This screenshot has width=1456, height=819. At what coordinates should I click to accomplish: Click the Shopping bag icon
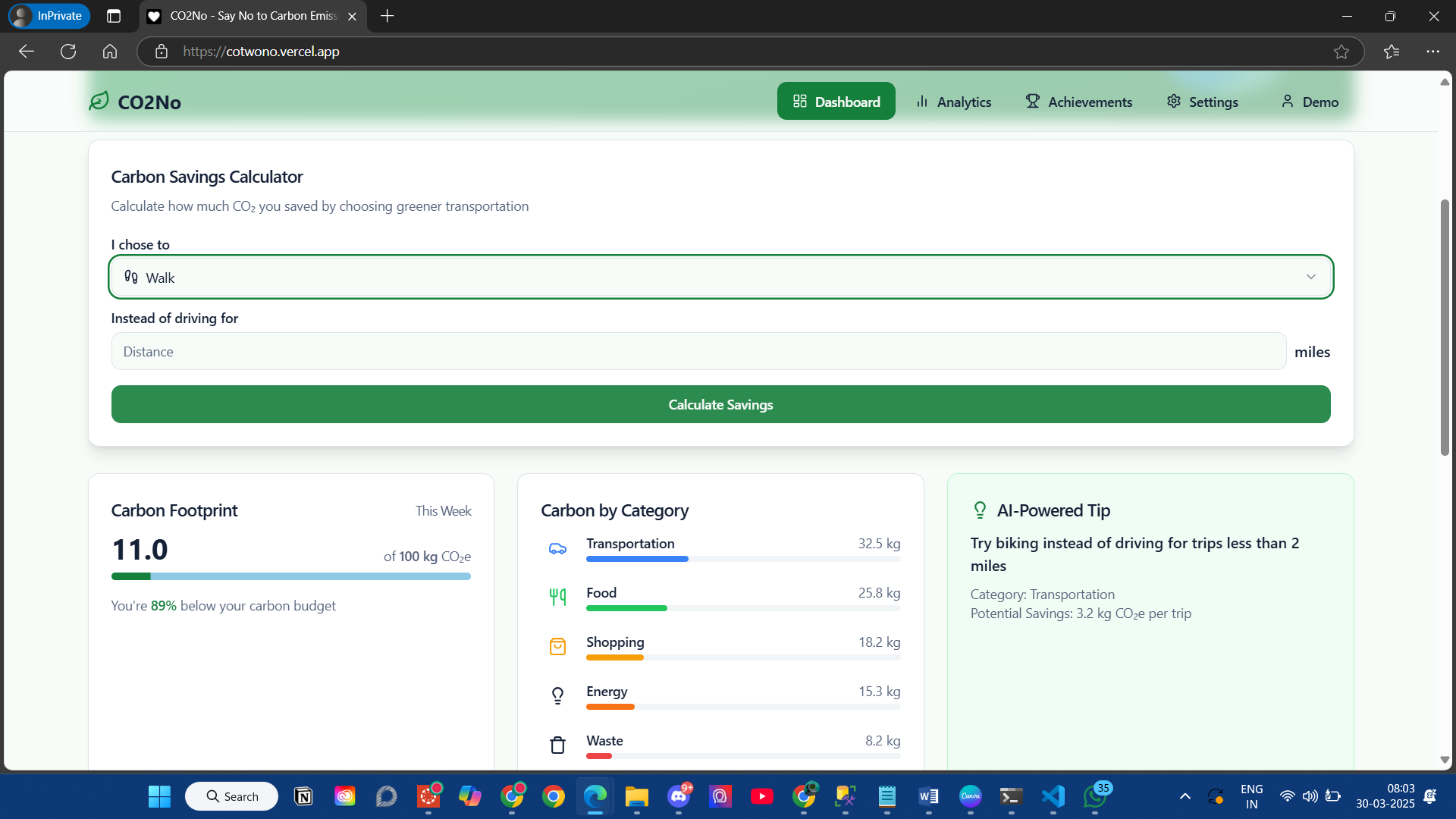coord(557,646)
